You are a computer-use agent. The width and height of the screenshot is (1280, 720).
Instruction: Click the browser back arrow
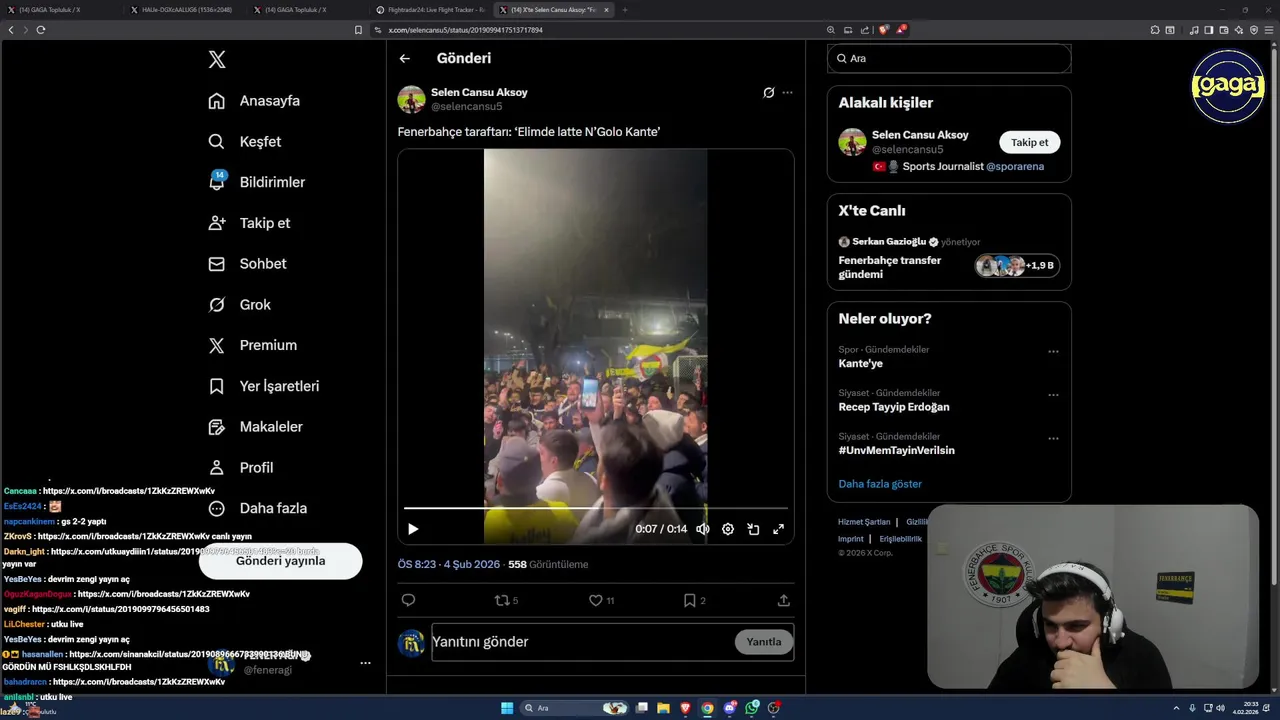tap(11, 30)
